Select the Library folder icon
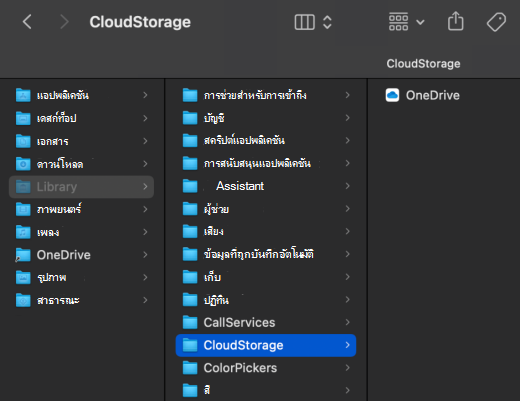The width and height of the screenshot is (520, 401). point(23,187)
